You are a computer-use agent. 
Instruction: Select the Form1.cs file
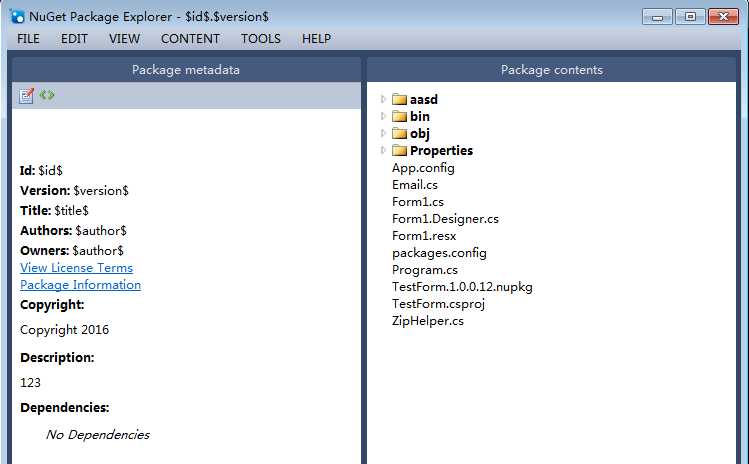click(x=418, y=202)
